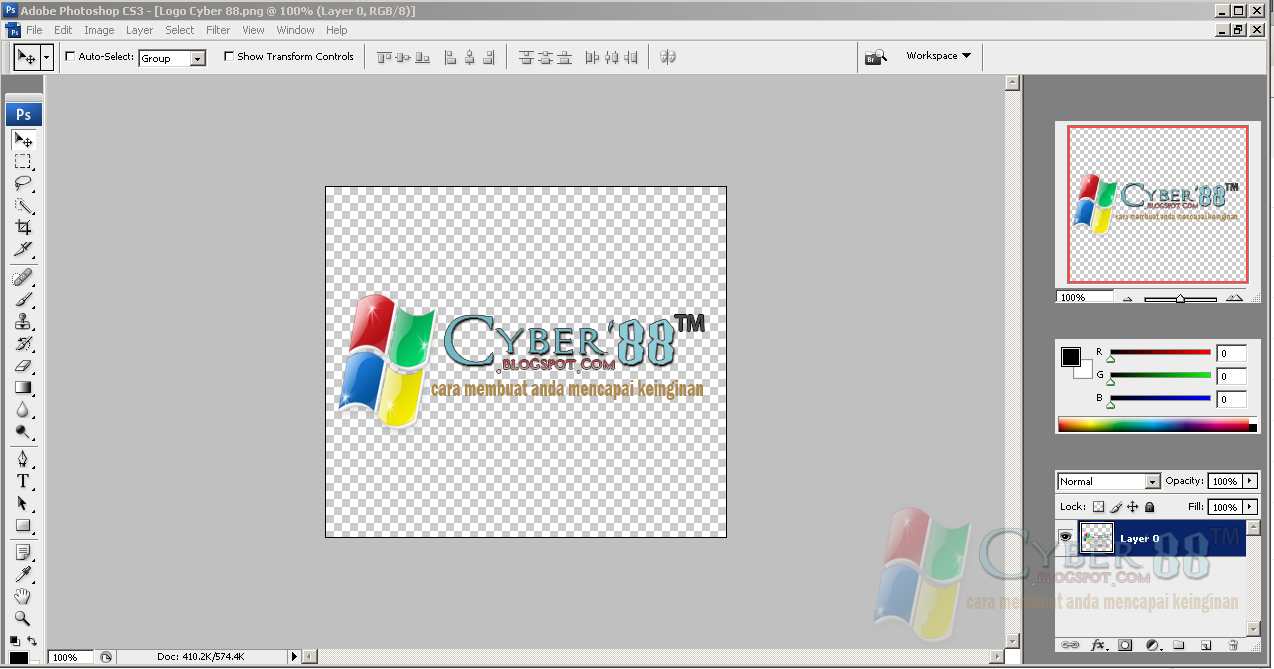Open the Layer menu
The width and height of the screenshot is (1274, 669).
pos(140,30)
